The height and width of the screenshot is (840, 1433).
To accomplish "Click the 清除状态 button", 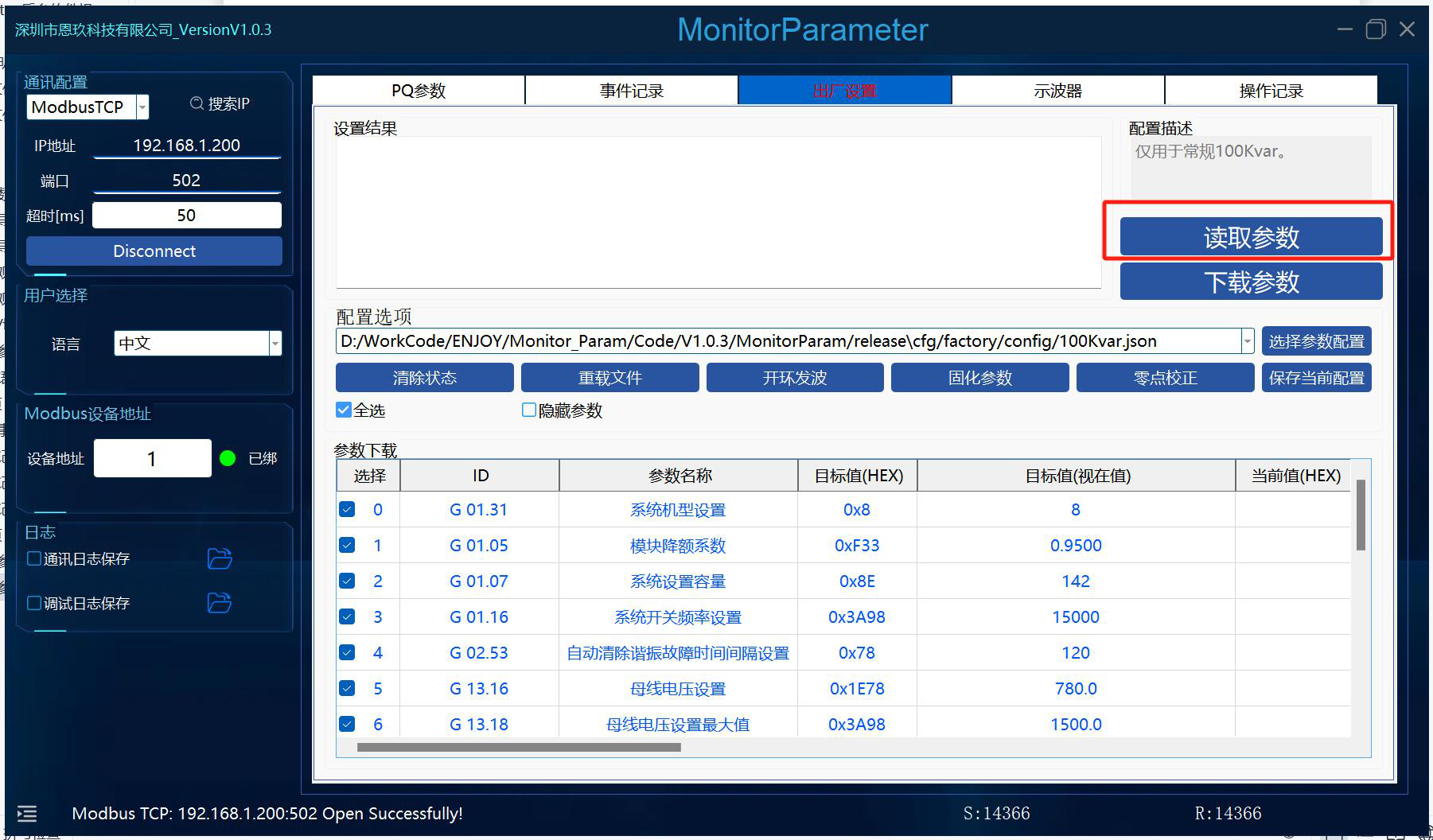I will coord(425,378).
